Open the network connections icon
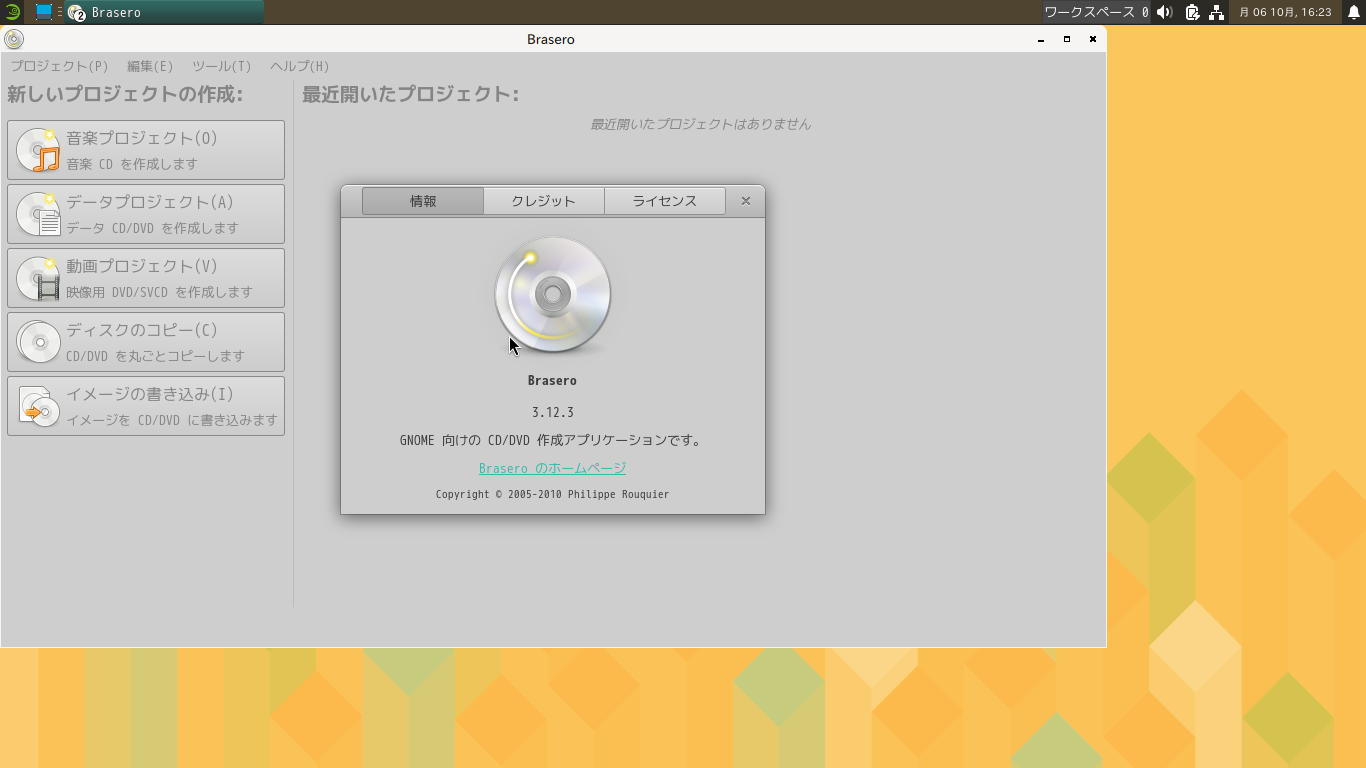The image size is (1366, 768). click(1217, 12)
